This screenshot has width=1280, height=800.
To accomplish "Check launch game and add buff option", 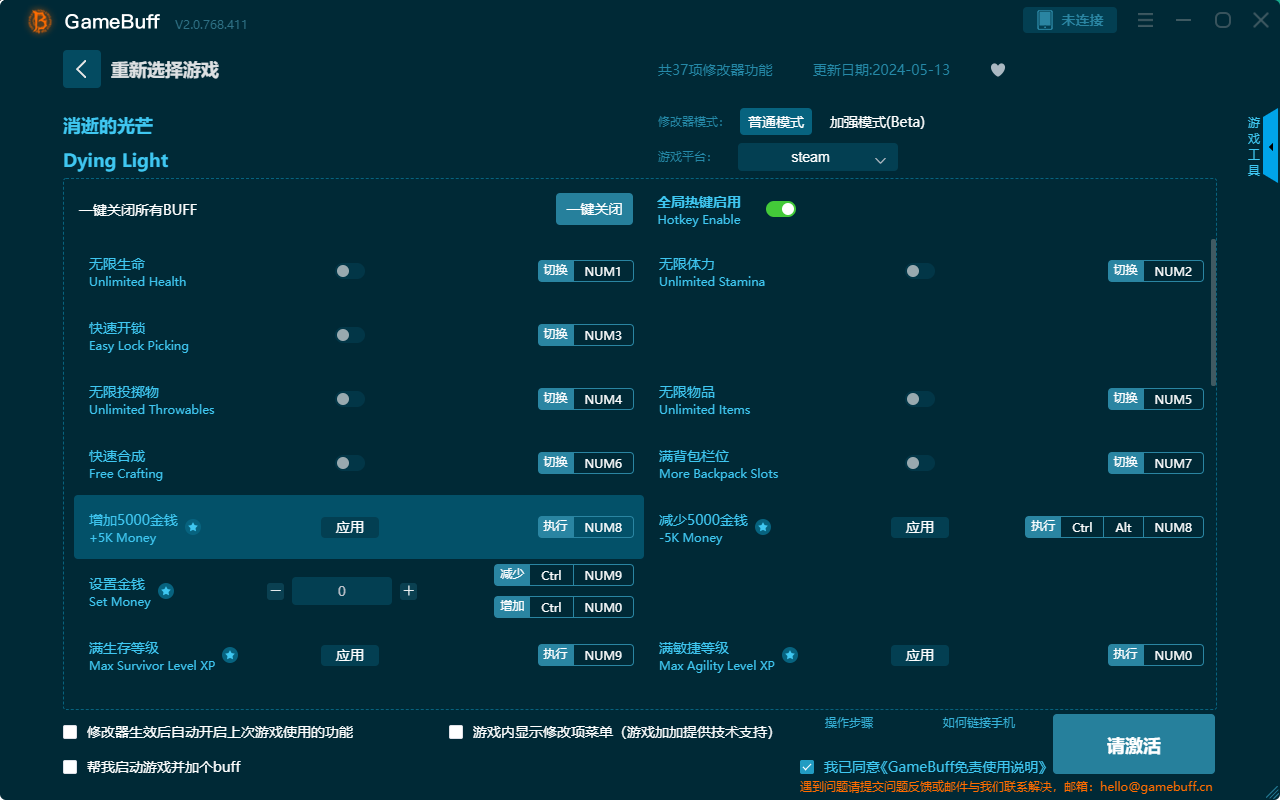I will (x=70, y=767).
